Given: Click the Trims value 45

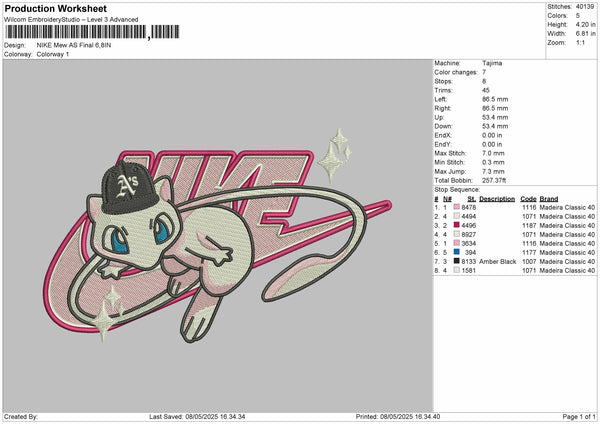Looking at the screenshot, I should tap(486, 90).
